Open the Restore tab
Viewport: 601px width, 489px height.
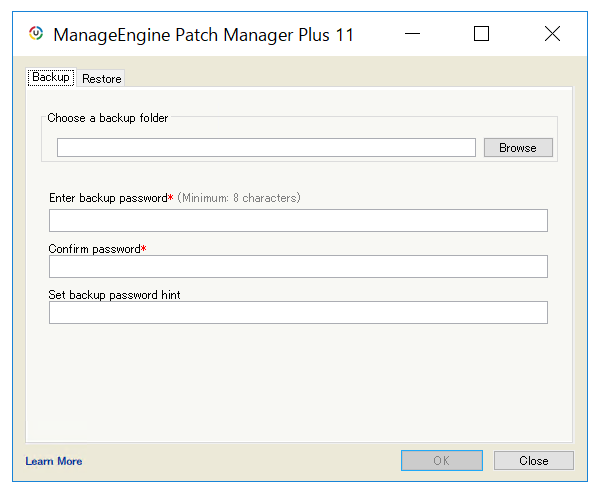tap(102, 78)
